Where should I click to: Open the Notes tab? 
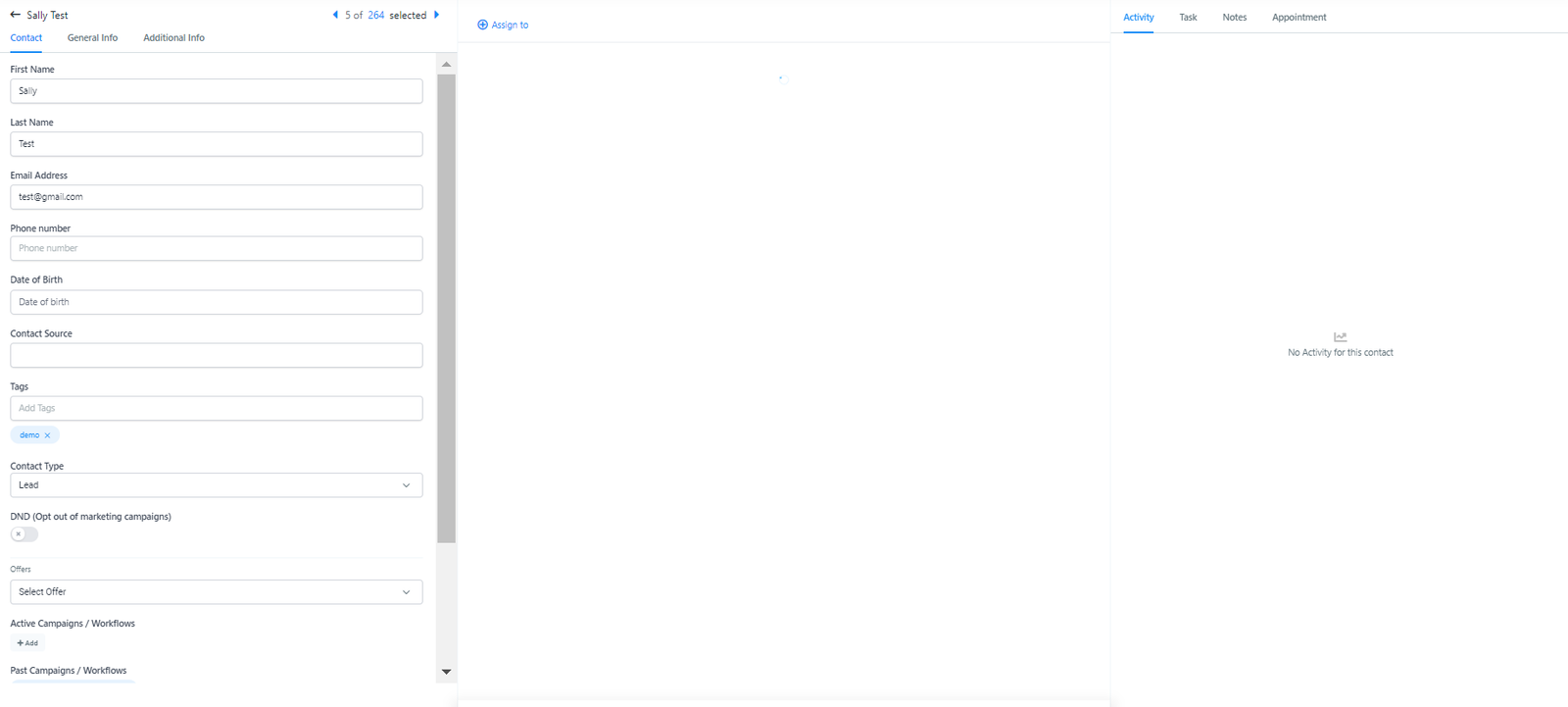(x=1234, y=18)
